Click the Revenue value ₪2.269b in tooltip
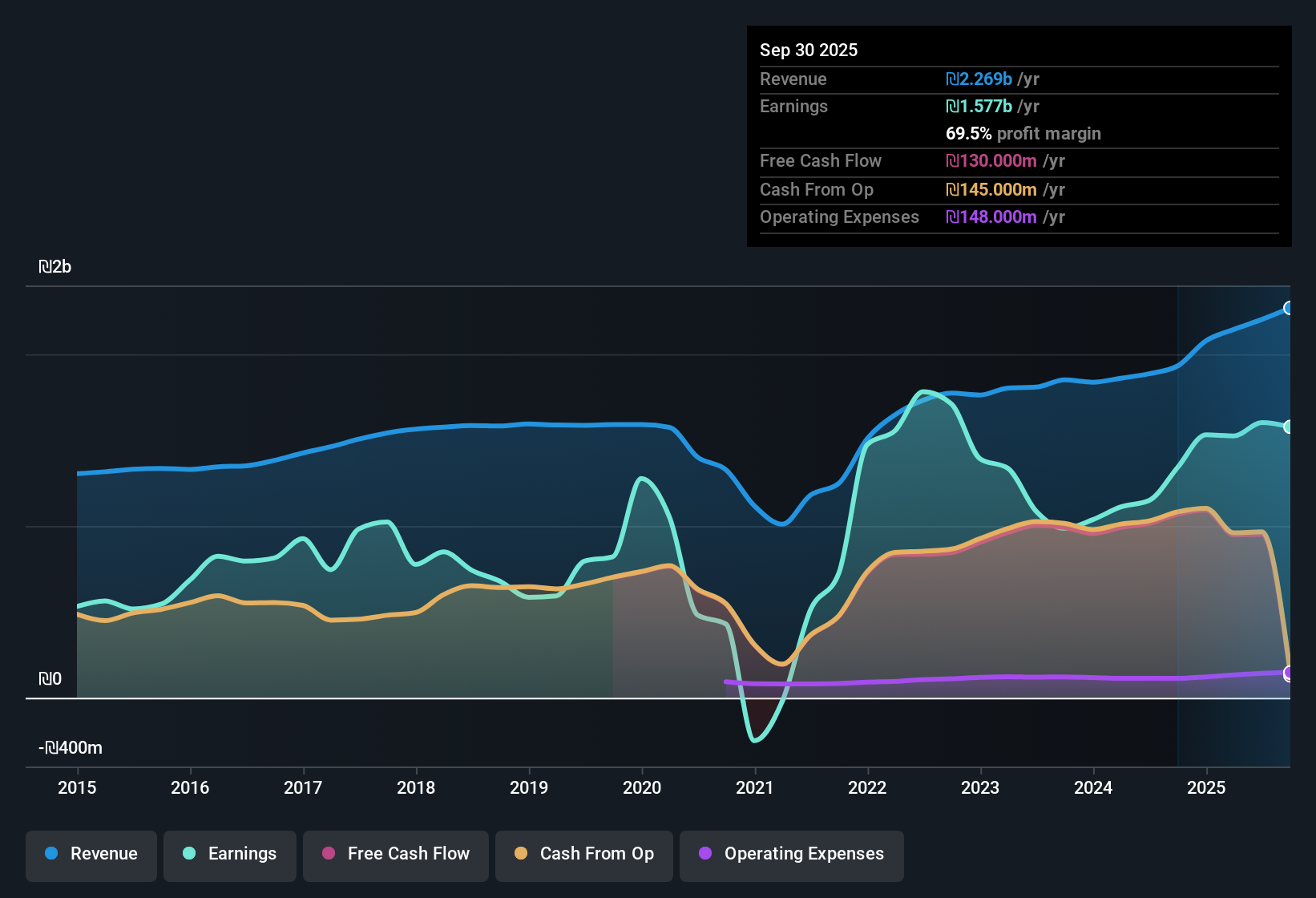This screenshot has height=898, width=1316. pos(979,79)
